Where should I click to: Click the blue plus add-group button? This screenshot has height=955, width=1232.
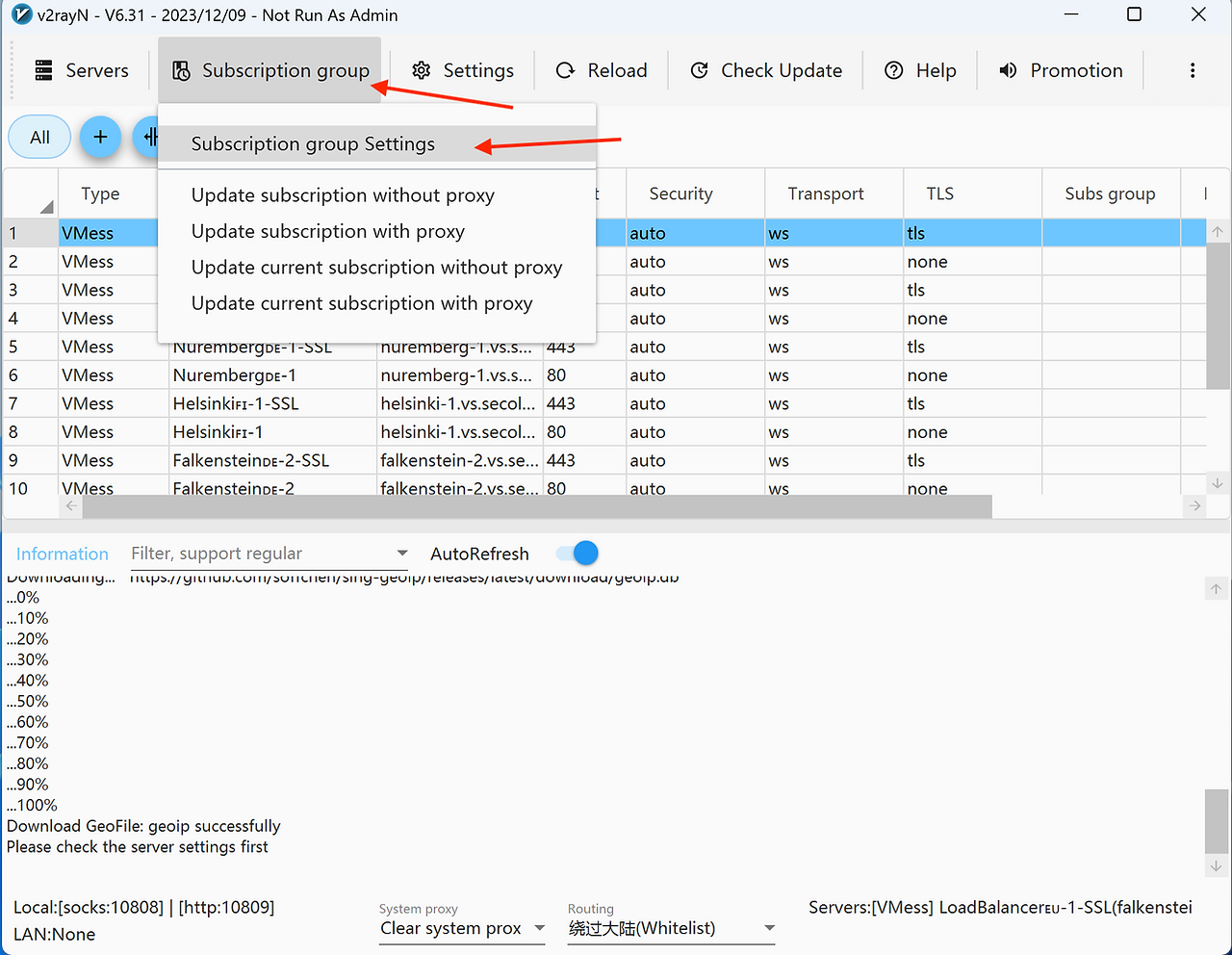coord(100,137)
